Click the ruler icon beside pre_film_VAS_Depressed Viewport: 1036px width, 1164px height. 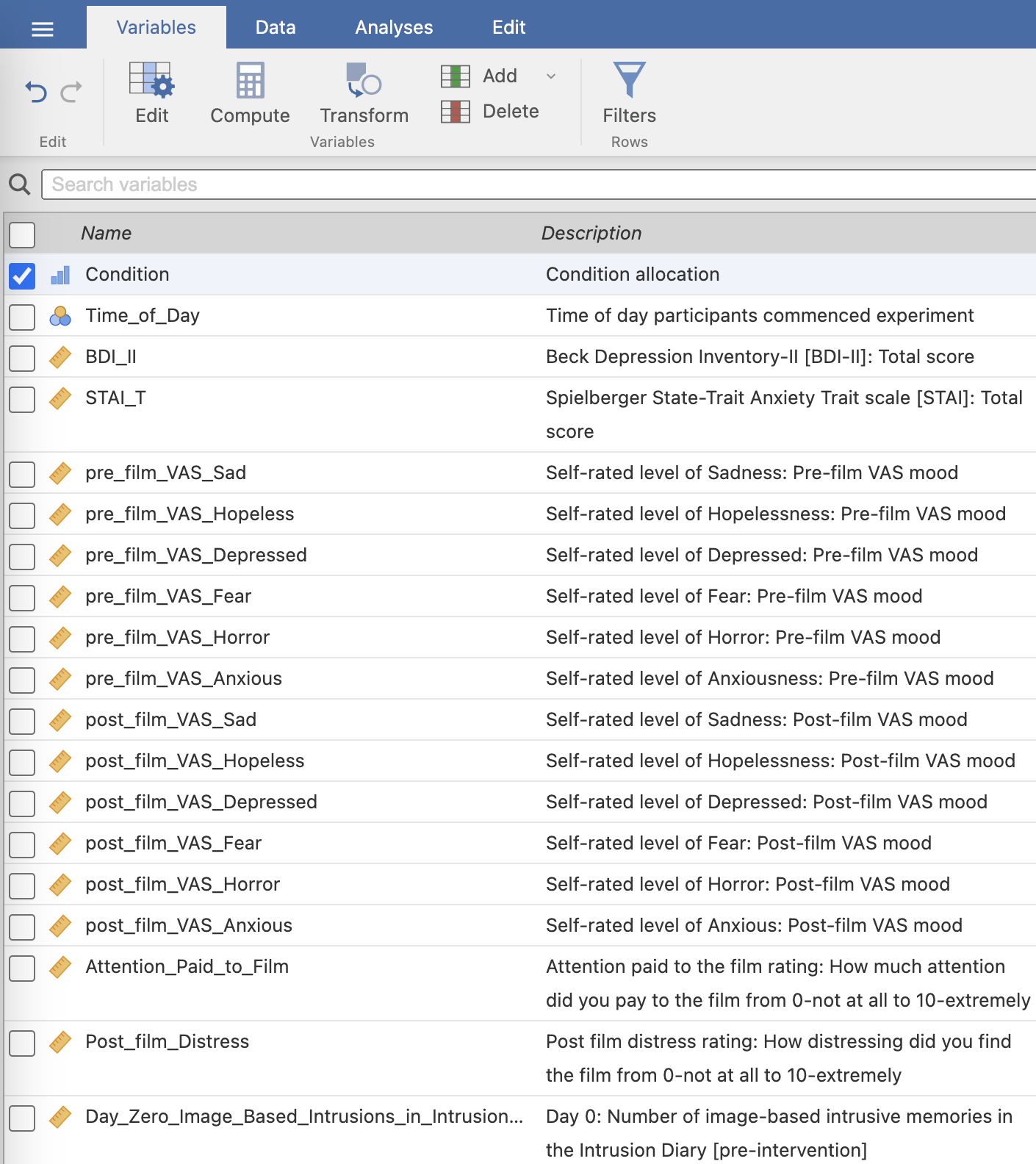(x=60, y=556)
